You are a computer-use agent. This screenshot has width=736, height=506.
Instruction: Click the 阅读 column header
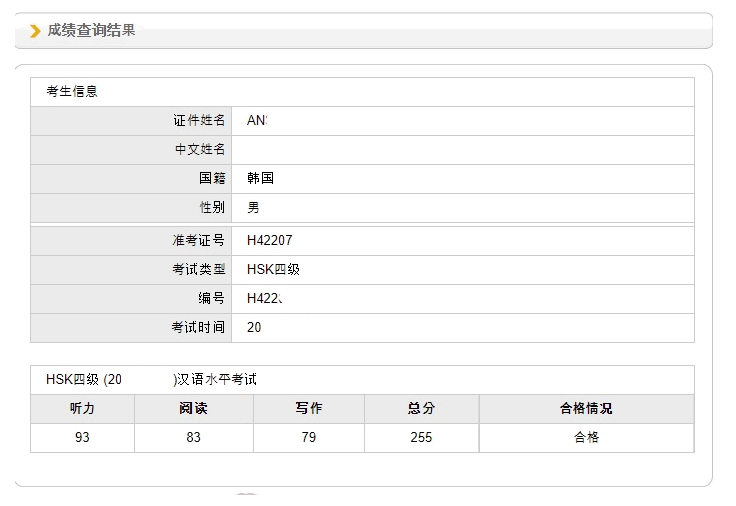coord(193,408)
